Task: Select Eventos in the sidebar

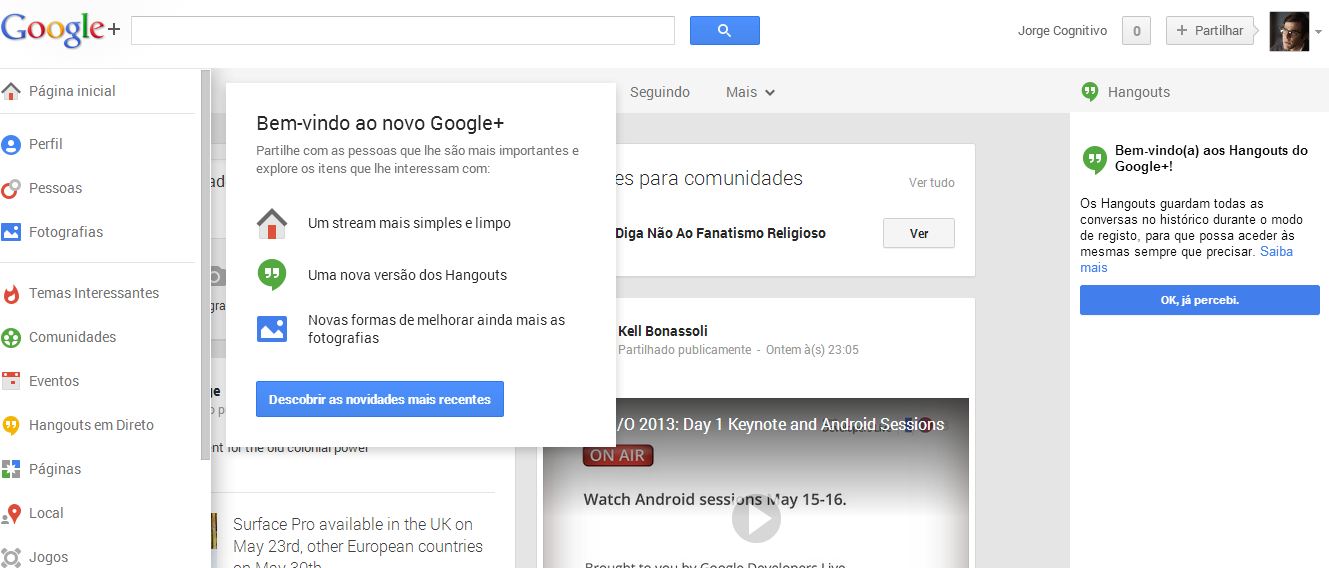Action: 54,381
